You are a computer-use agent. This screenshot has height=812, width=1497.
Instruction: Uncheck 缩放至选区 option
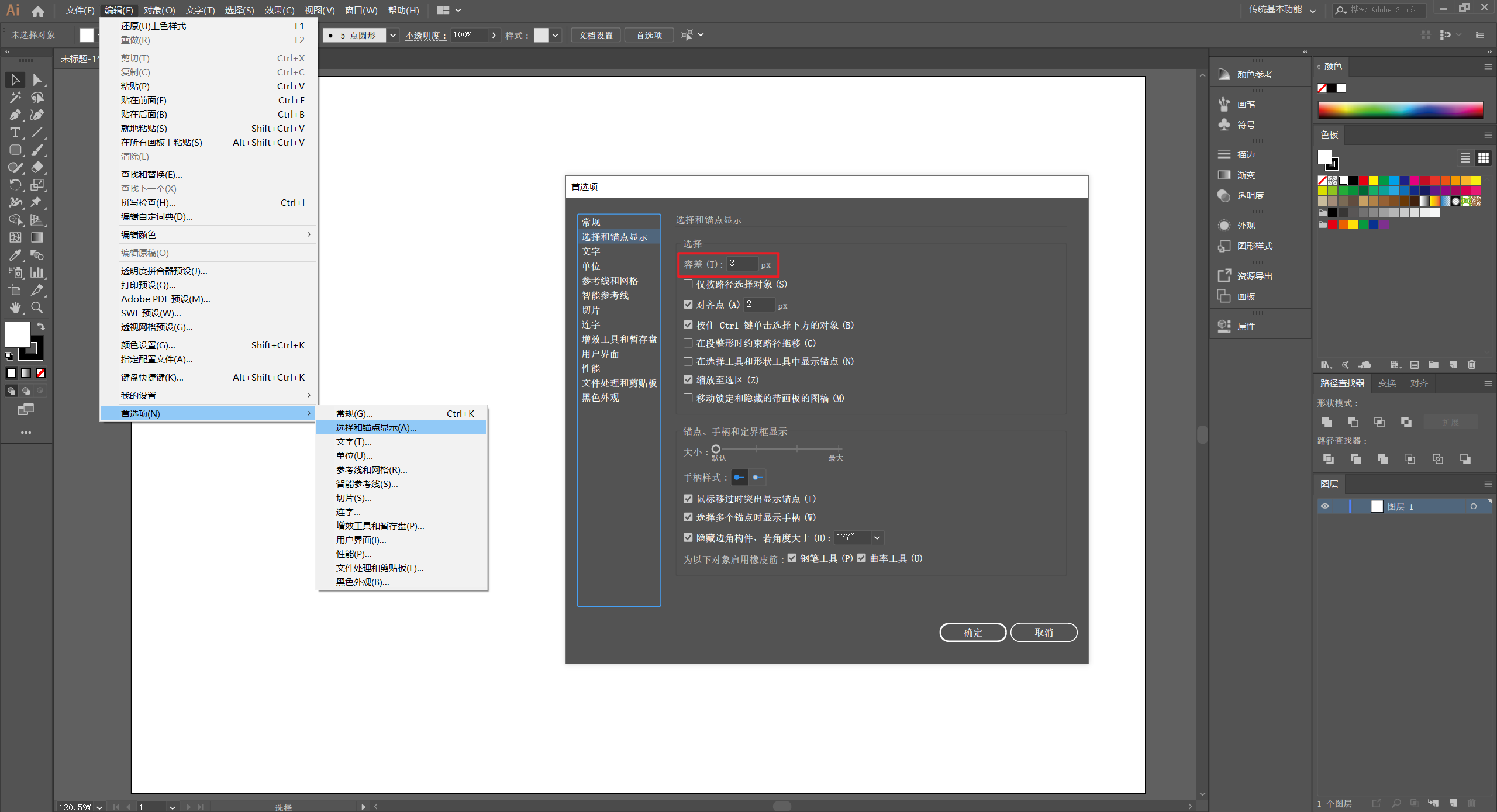click(688, 380)
